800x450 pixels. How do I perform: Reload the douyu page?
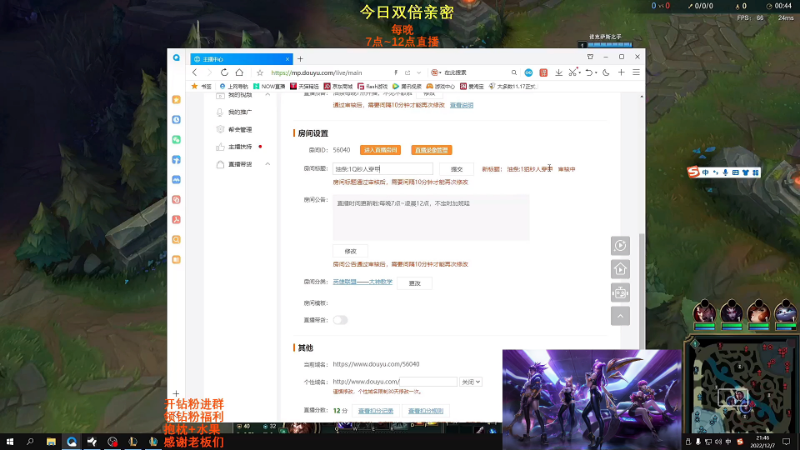224,72
